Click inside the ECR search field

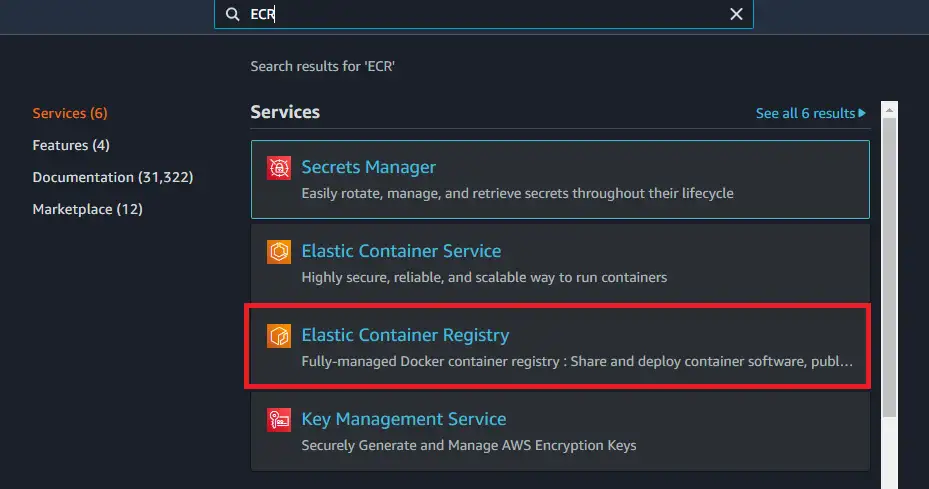480,14
